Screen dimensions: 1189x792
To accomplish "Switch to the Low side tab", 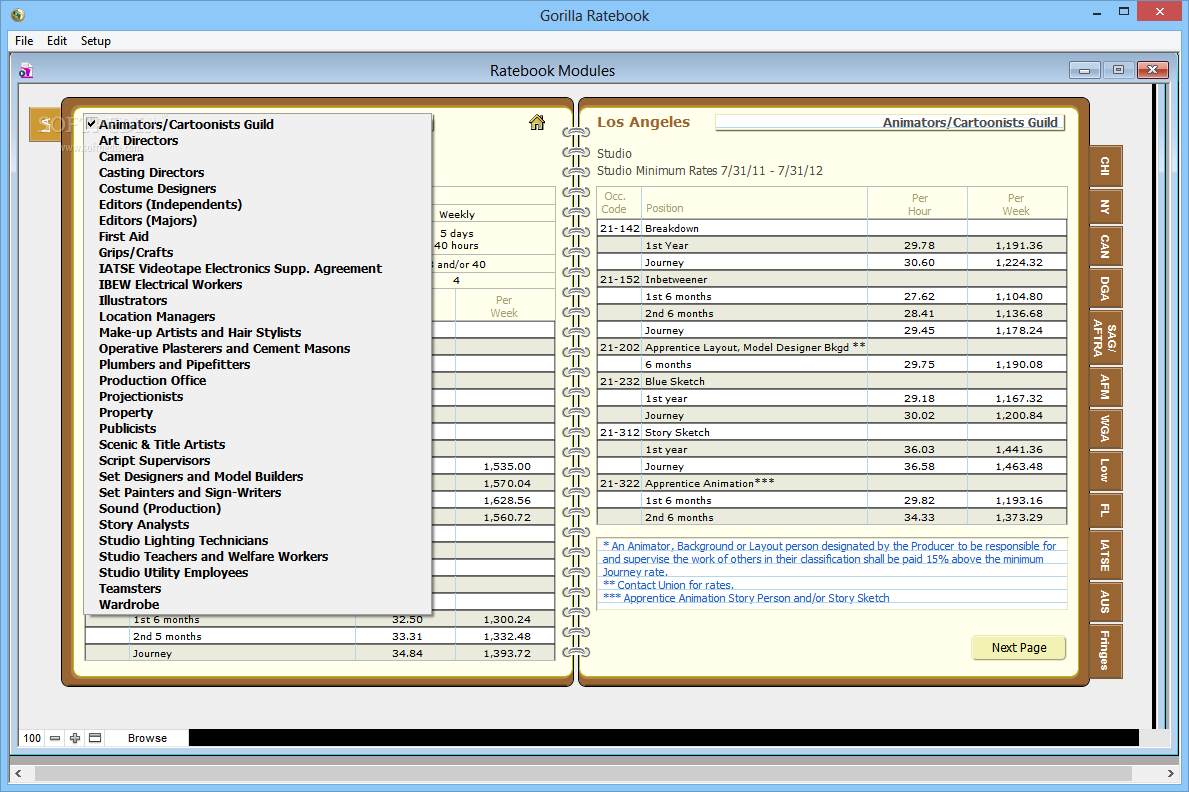I will [1105, 470].
